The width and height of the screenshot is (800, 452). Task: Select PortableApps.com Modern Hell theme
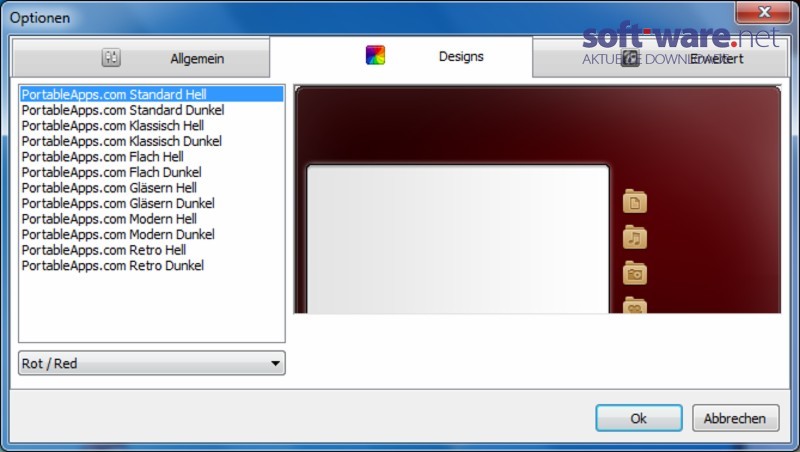(152, 219)
